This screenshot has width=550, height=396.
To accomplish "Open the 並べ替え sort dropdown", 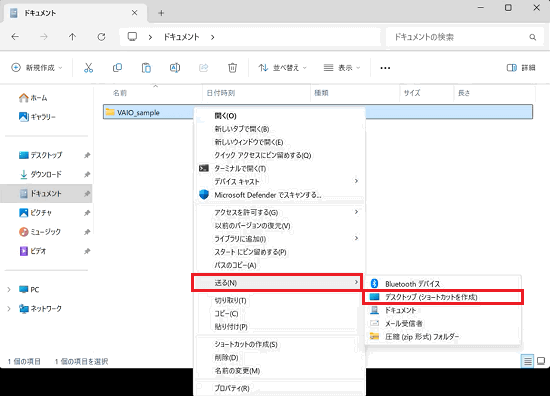I will click(x=282, y=68).
